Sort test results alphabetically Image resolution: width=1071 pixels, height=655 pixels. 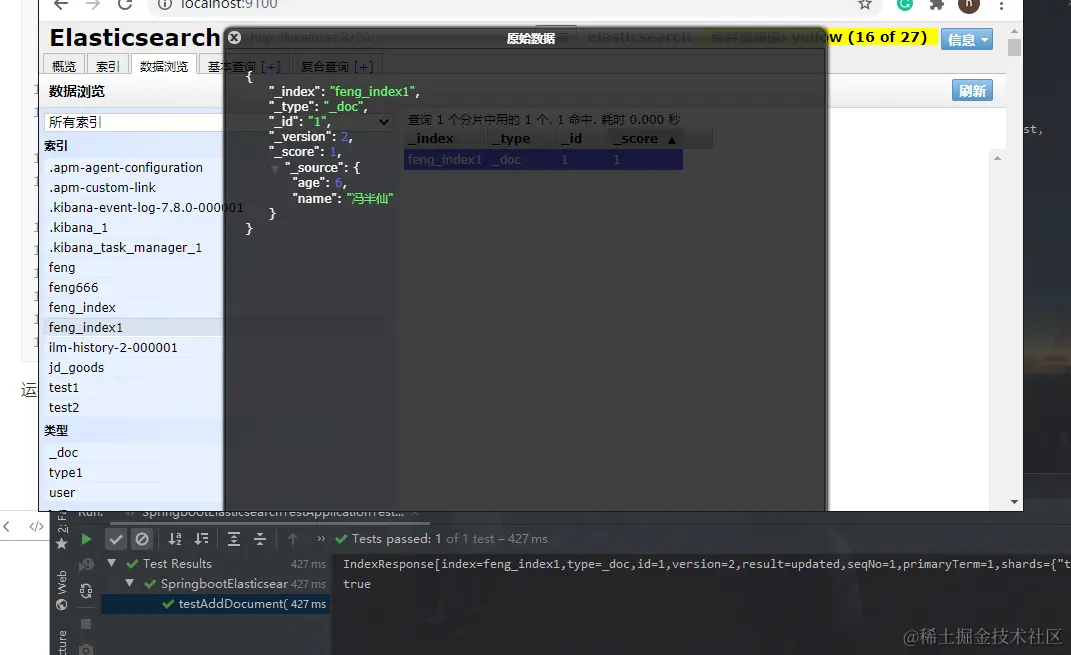[x=175, y=539]
